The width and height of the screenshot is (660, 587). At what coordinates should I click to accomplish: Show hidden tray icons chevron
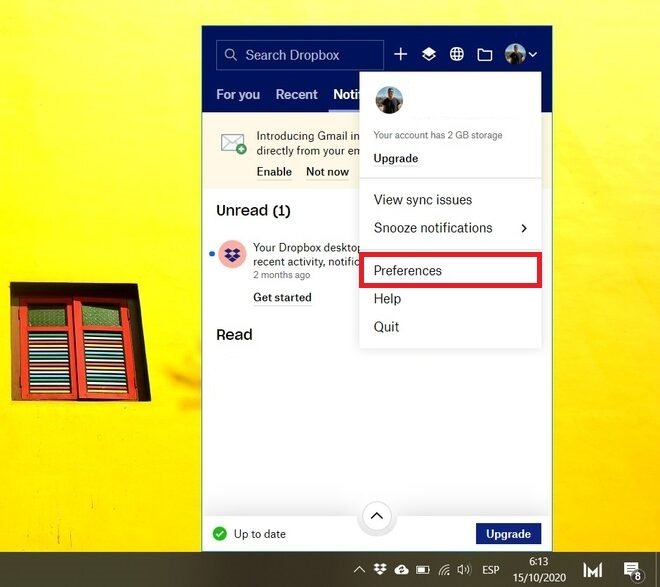point(359,570)
